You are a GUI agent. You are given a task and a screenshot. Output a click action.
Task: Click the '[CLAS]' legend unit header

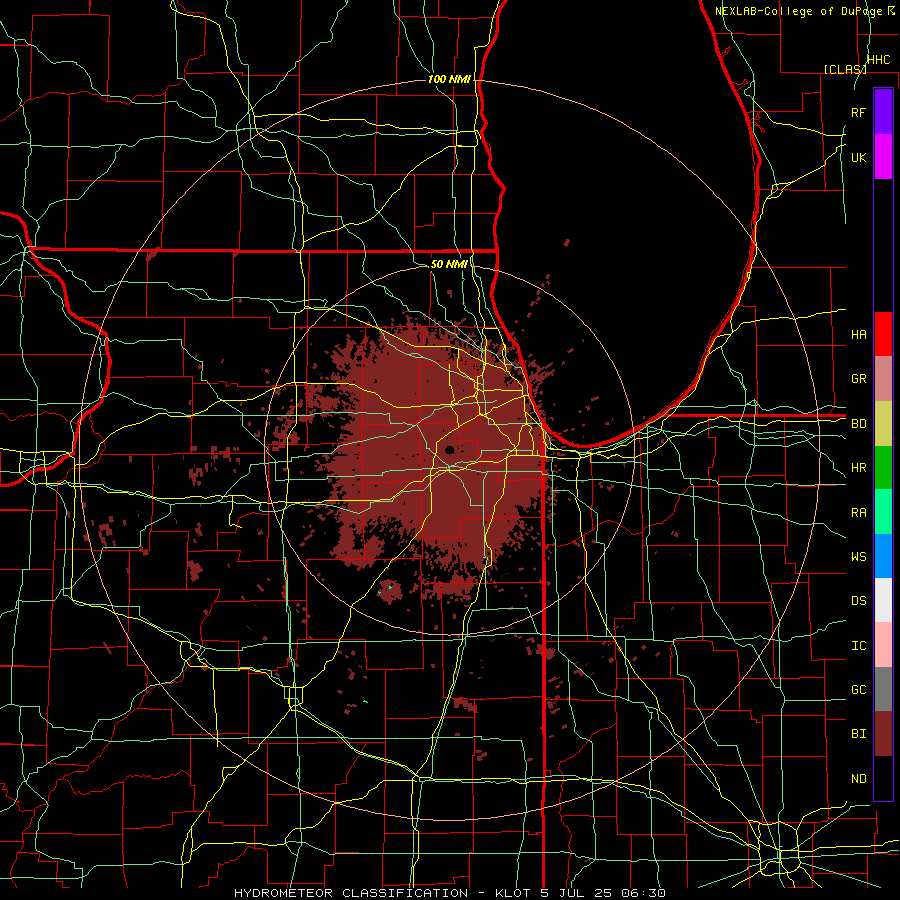point(845,69)
